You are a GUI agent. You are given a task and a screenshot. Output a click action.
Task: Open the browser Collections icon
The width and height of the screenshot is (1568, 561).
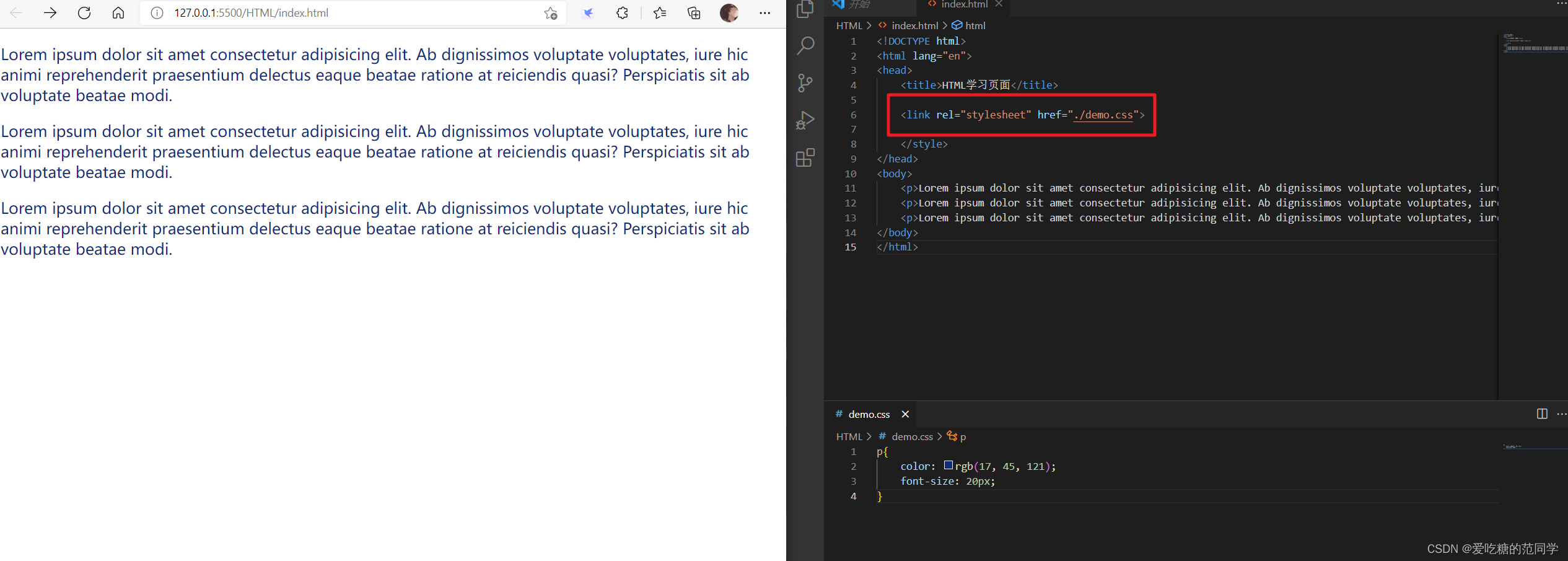(694, 13)
